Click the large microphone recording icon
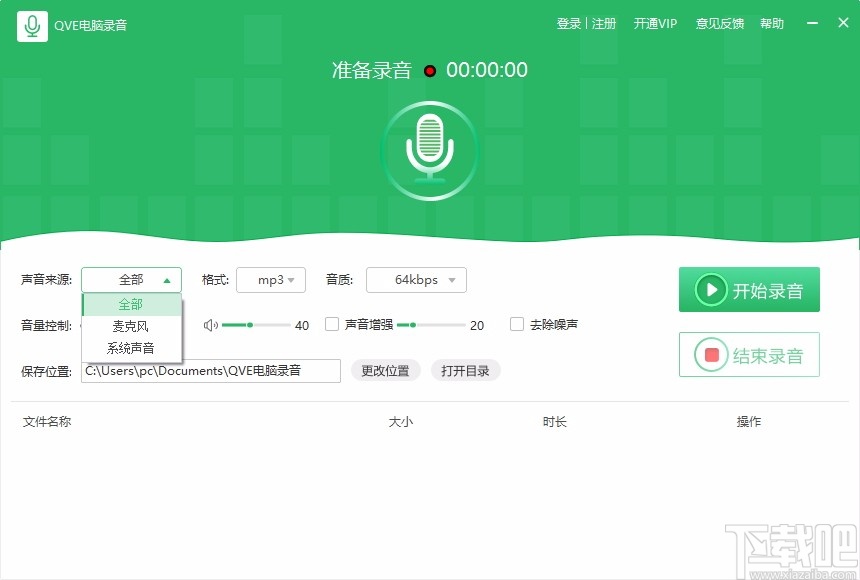This screenshot has width=860, height=580. pos(430,150)
